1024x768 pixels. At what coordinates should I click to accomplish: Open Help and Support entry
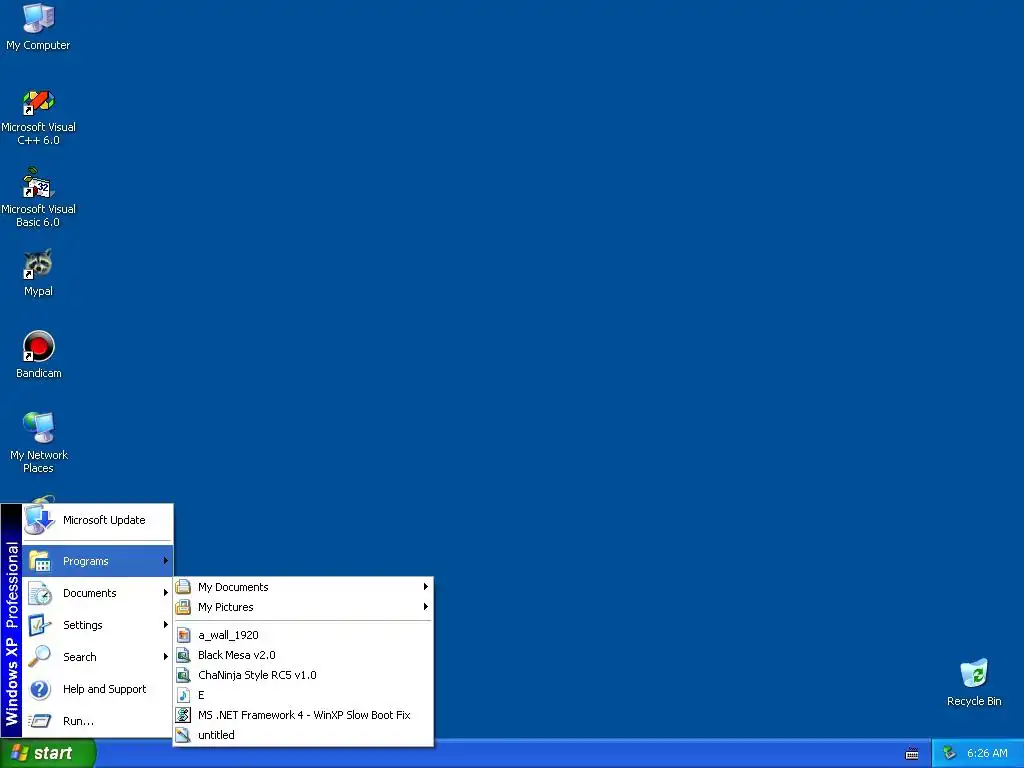pos(98,689)
